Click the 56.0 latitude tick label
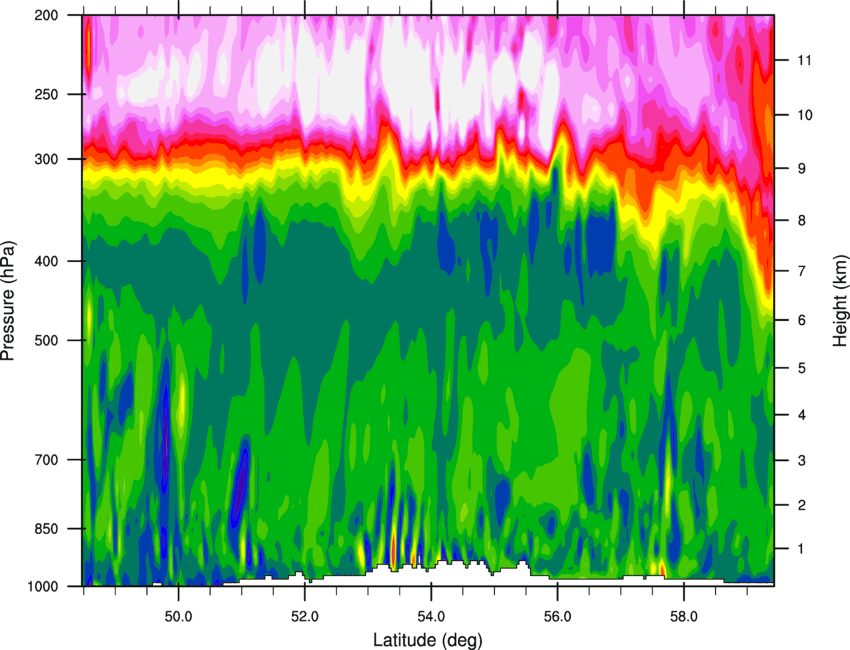 (557, 617)
